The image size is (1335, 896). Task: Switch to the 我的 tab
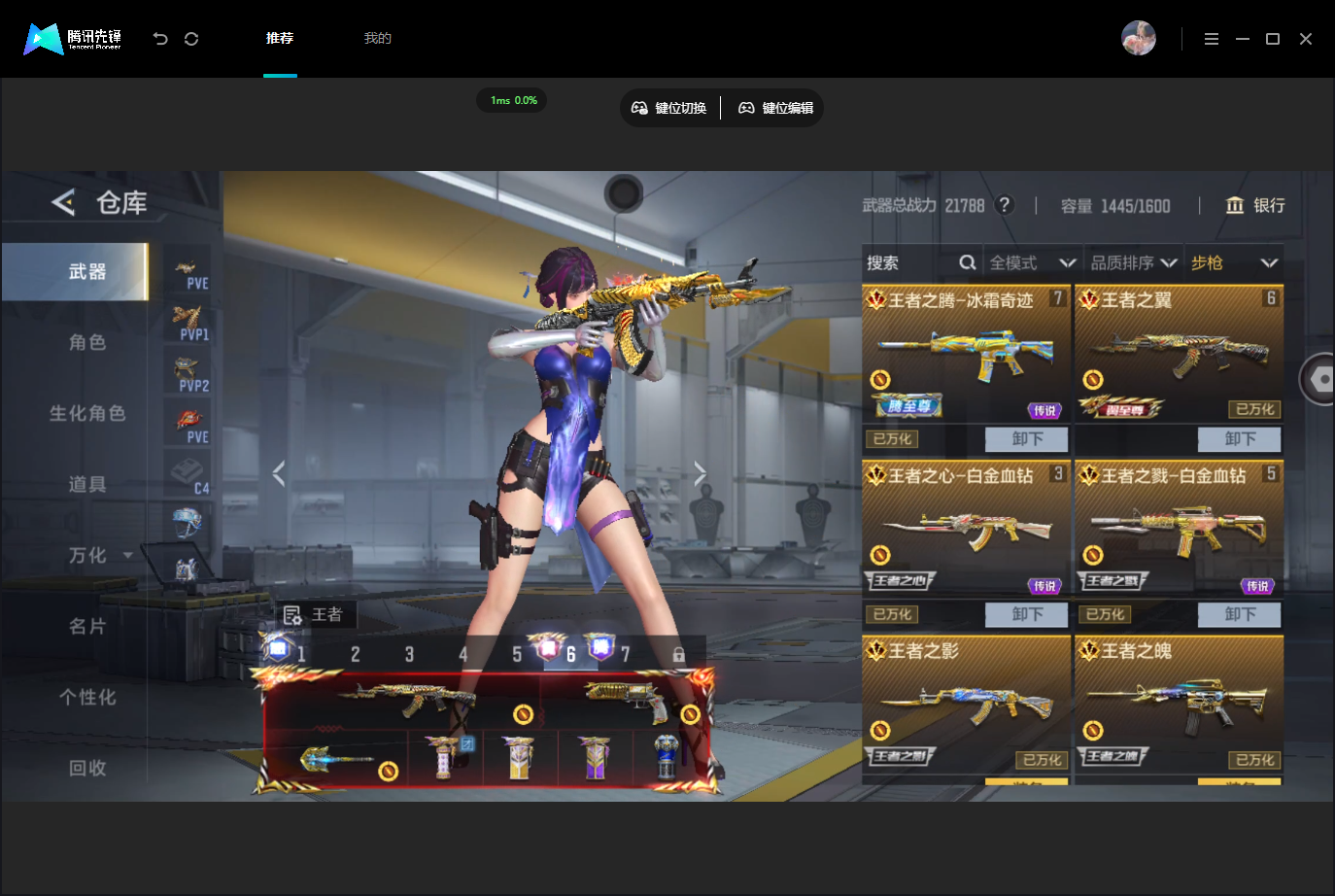[x=378, y=38]
